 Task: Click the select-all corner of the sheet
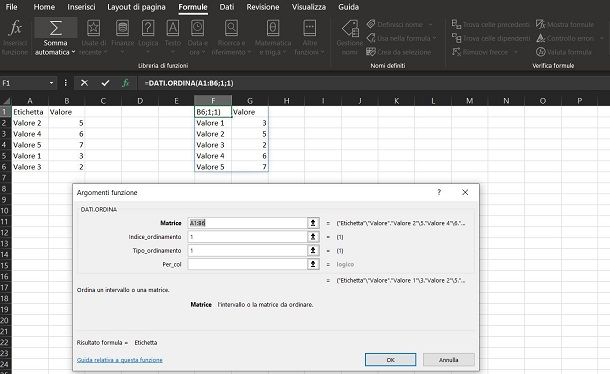pos(5,101)
